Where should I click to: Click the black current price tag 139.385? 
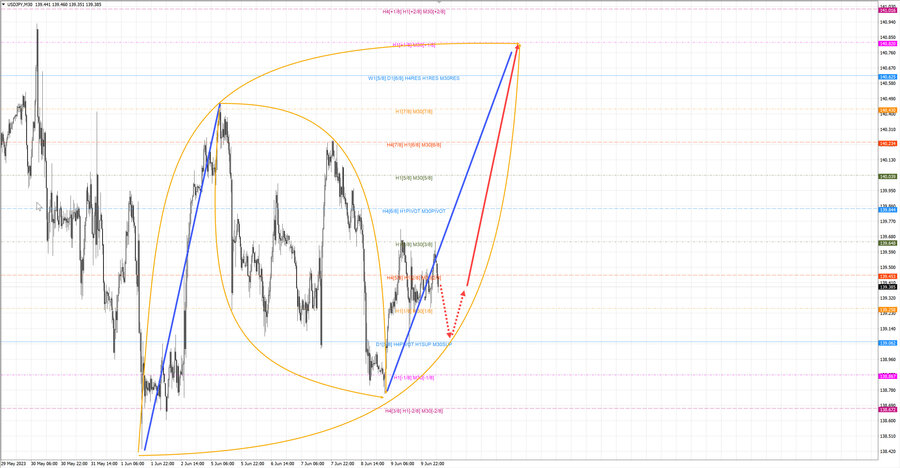[x=887, y=287]
